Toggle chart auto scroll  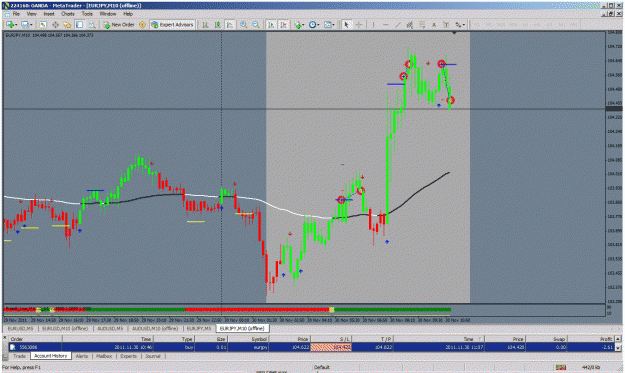[x=271, y=25]
